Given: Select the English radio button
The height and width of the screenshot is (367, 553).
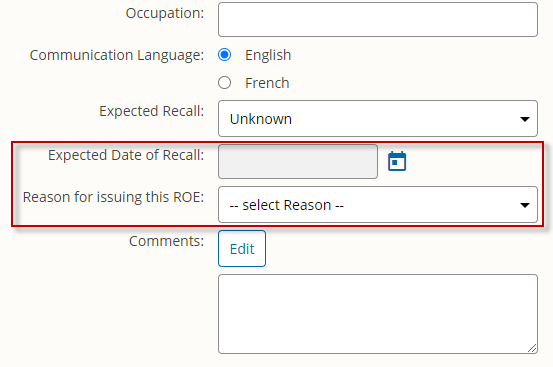Looking at the screenshot, I should [225, 55].
